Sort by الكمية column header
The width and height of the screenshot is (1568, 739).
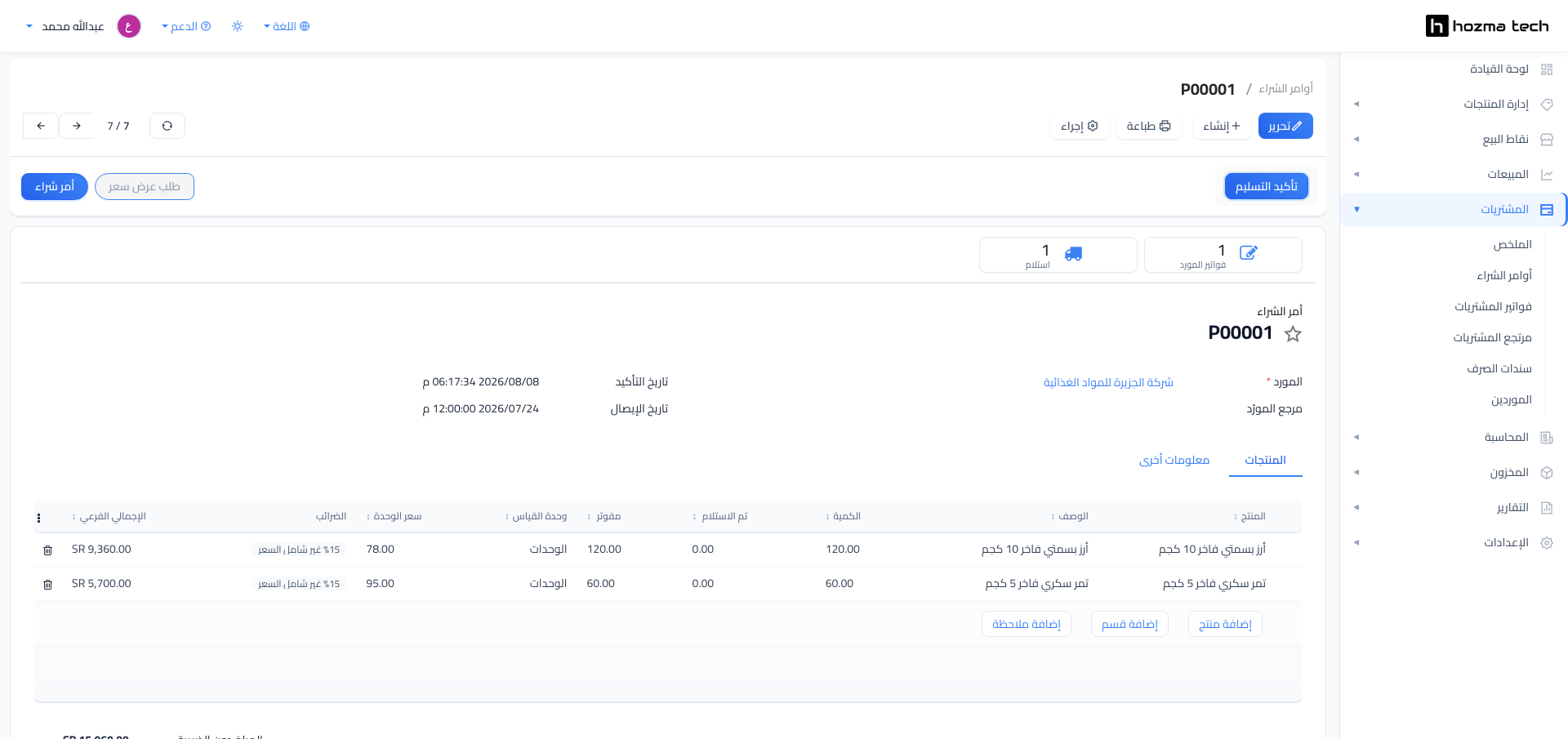coord(843,516)
